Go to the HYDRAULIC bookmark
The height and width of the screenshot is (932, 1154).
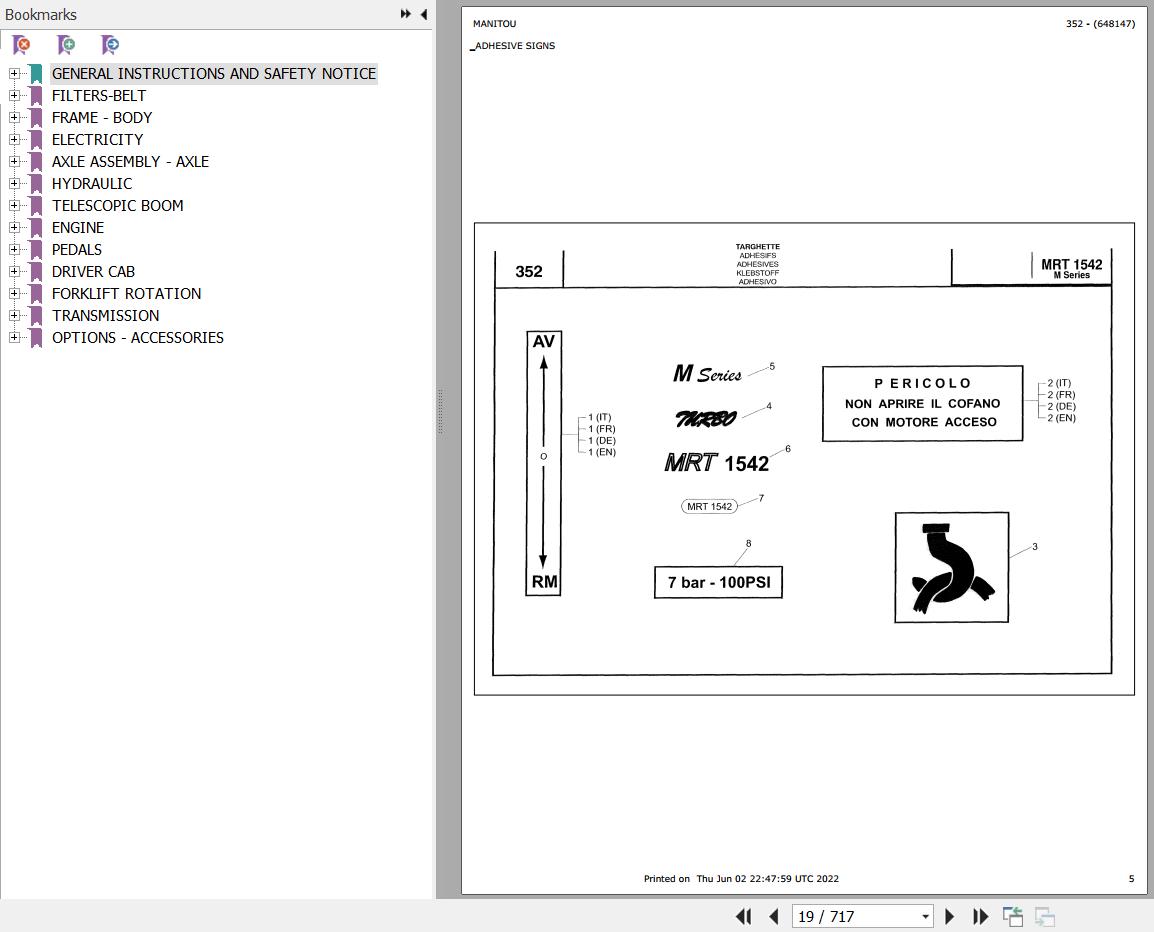click(92, 183)
